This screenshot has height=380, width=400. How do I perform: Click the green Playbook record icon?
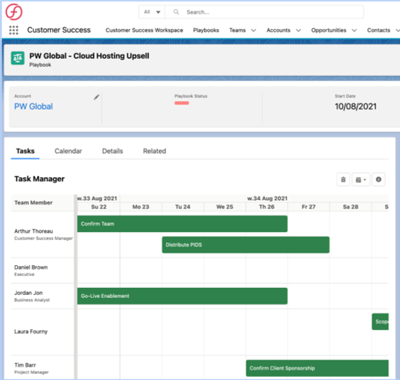point(18,58)
